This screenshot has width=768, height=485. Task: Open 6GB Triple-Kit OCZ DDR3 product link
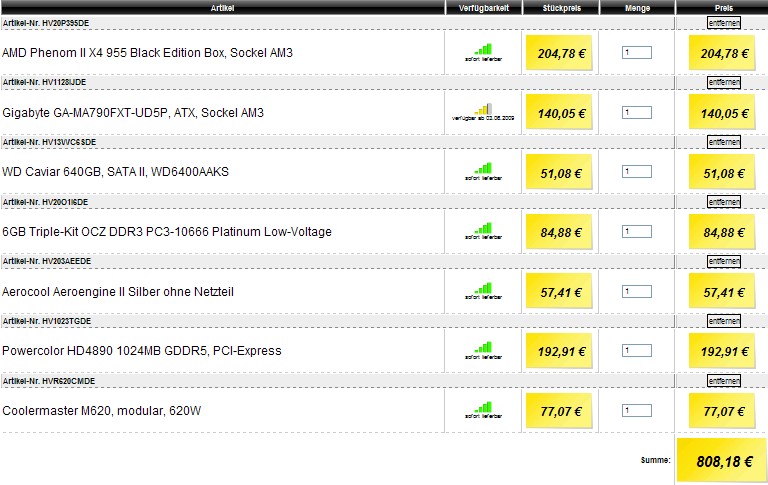click(167, 232)
